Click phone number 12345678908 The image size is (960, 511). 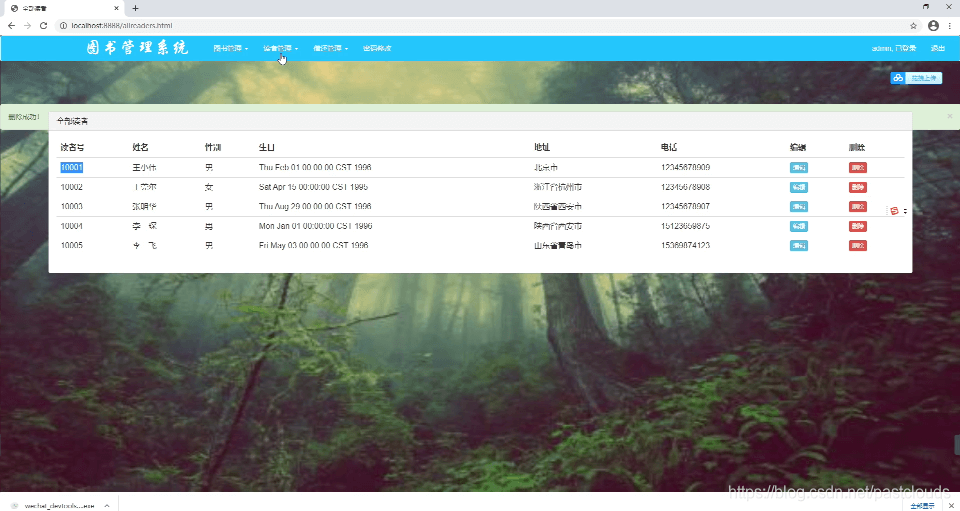tap(685, 187)
